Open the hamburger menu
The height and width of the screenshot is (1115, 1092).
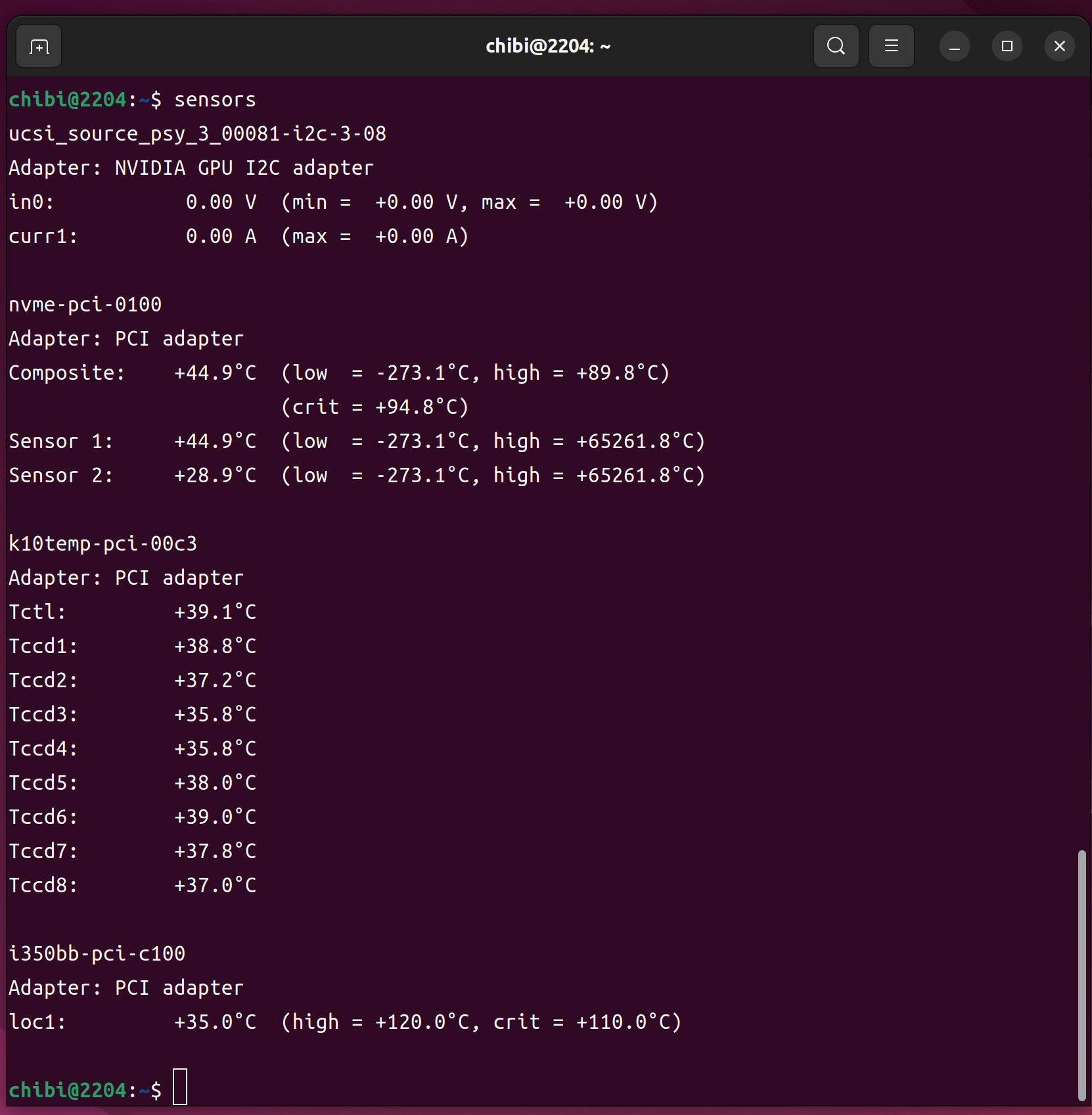click(891, 46)
